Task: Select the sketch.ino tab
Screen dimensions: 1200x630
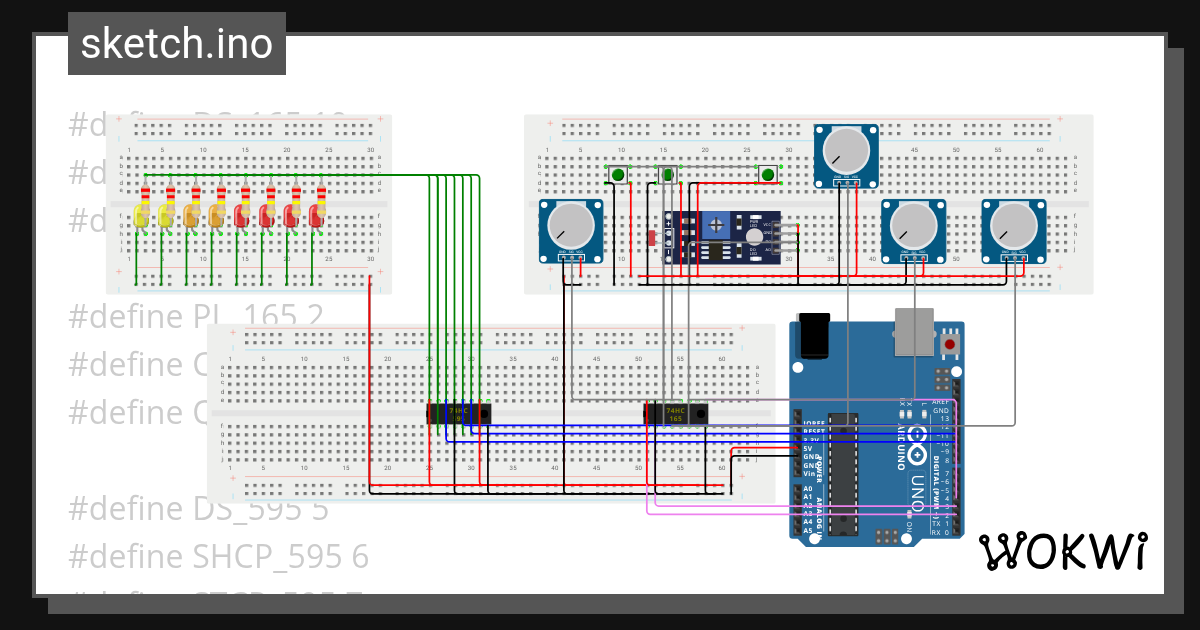Action: [176, 43]
